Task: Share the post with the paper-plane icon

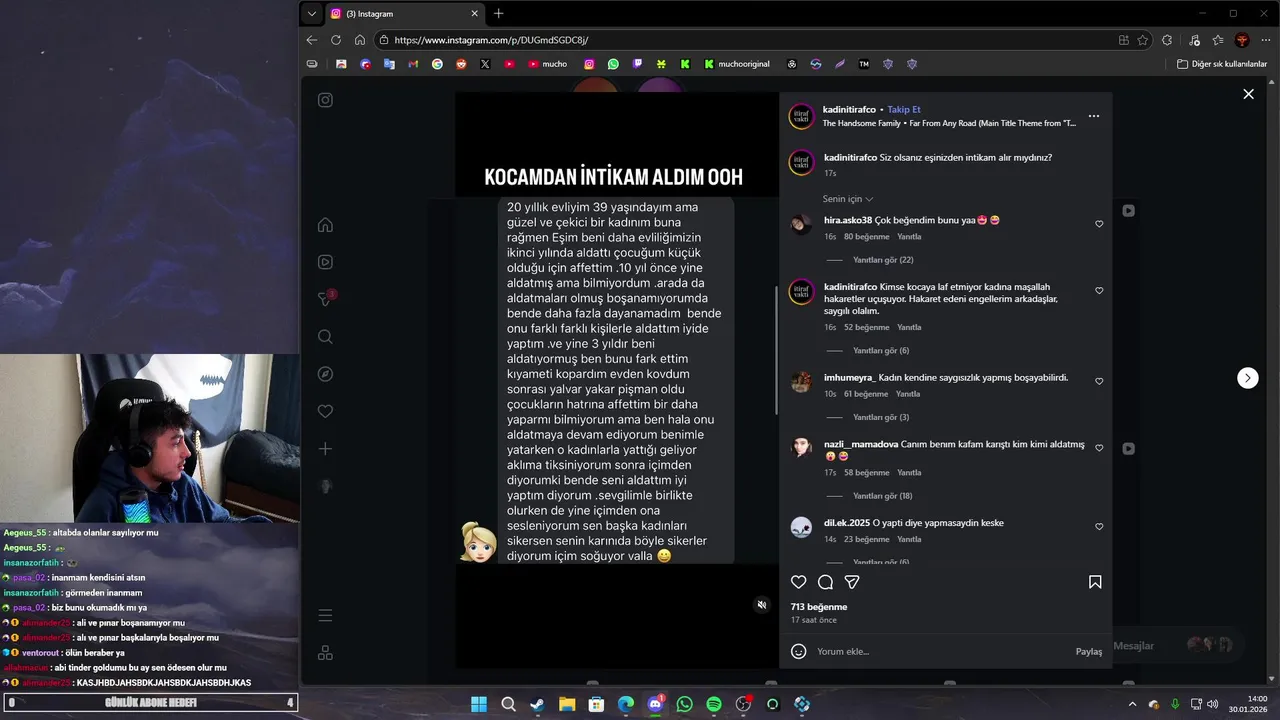Action: click(852, 582)
